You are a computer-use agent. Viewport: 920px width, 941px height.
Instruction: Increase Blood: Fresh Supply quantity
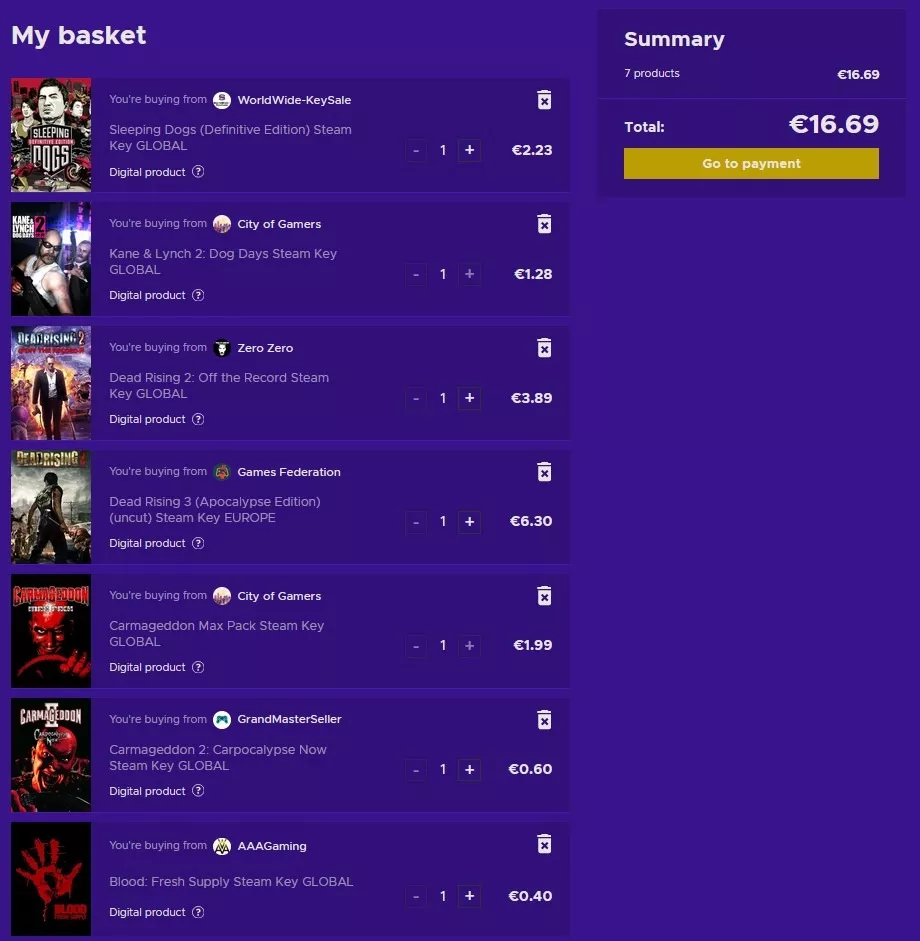click(x=469, y=896)
